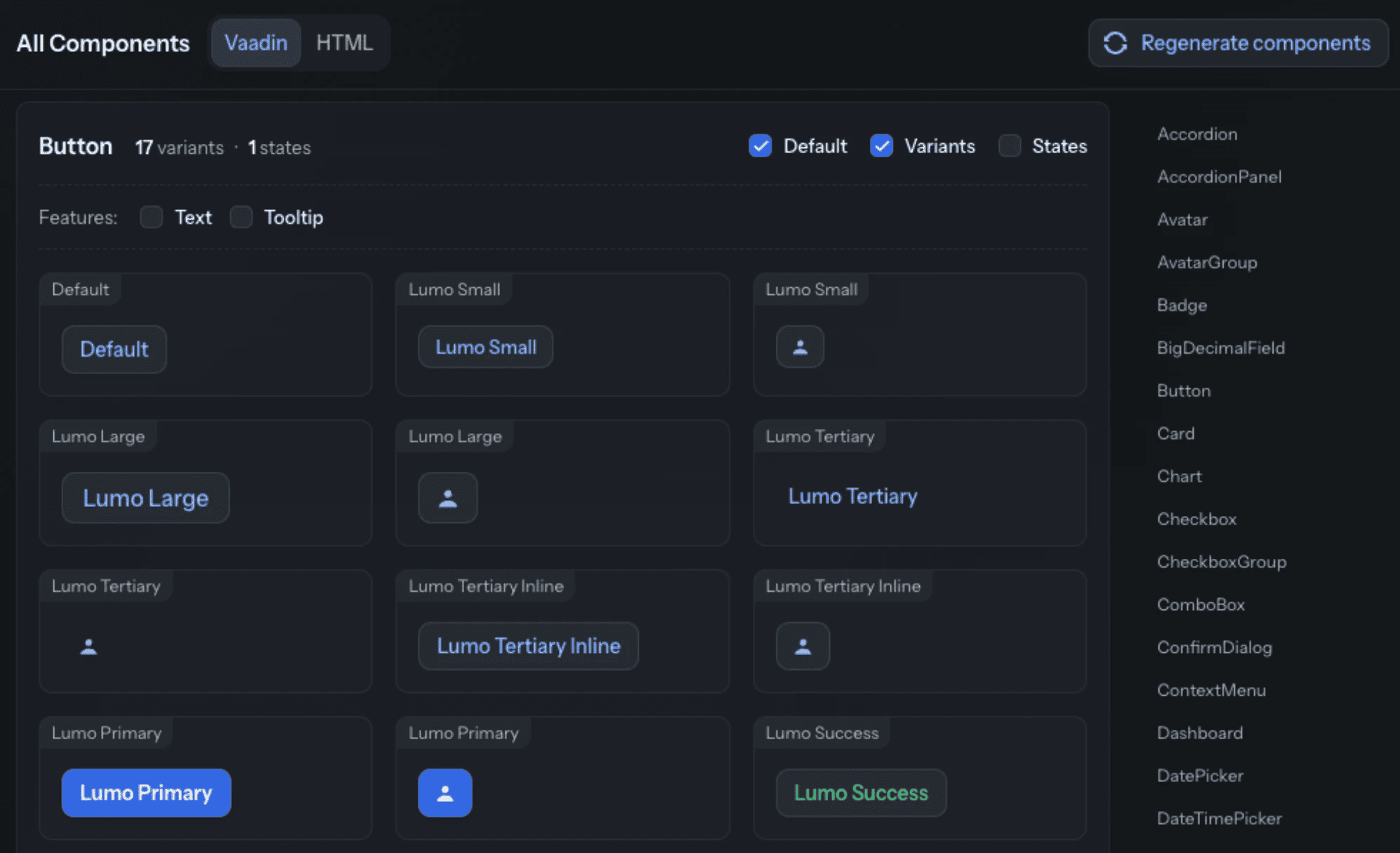The width and height of the screenshot is (1400, 853).
Task: Open AccordionPanel in the component list
Action: [1220, 177]
